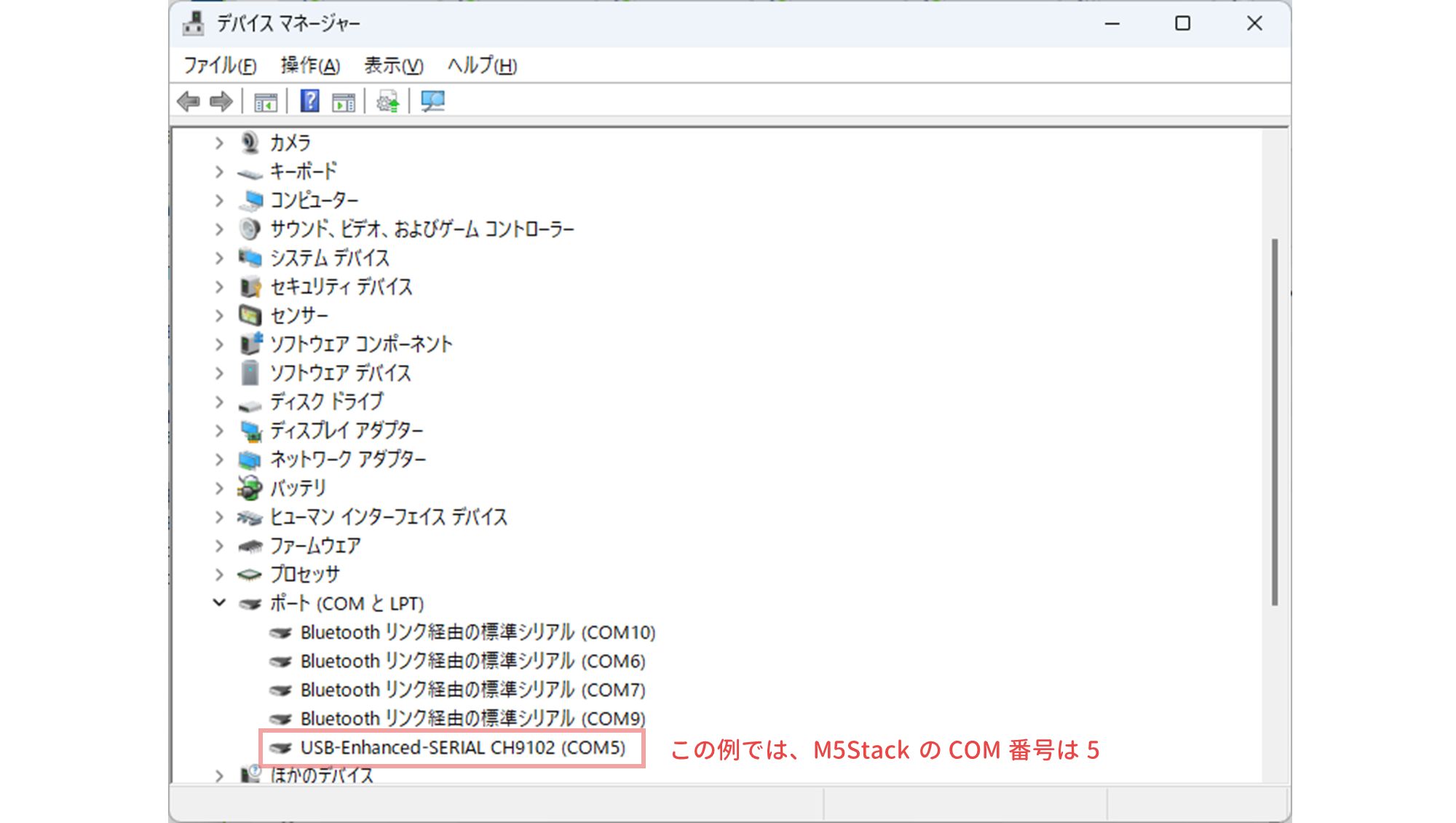Viewport: 1456px width, 823px height.
Task: Open the 表示(V) menu
Action: [393, 66]
